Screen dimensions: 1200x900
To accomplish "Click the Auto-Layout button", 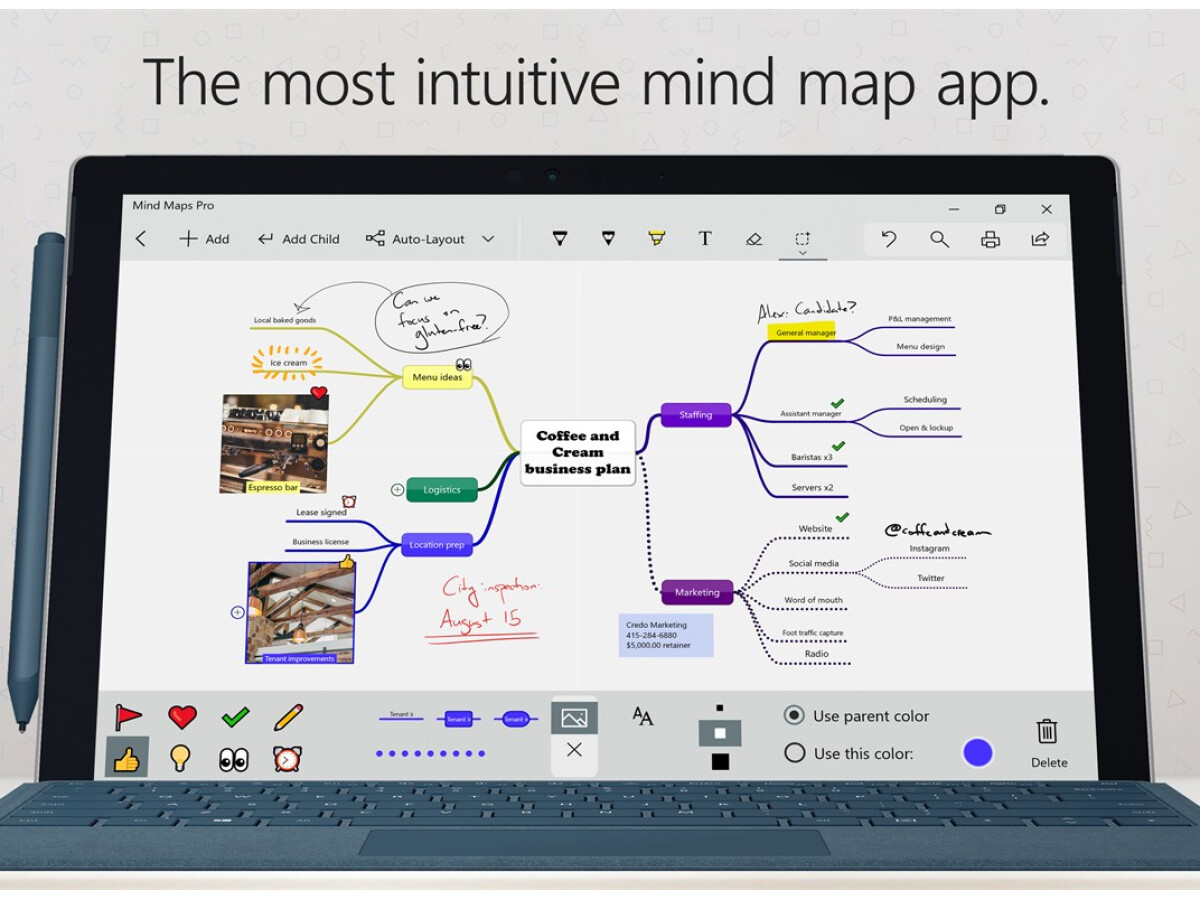I will (416, 239).
